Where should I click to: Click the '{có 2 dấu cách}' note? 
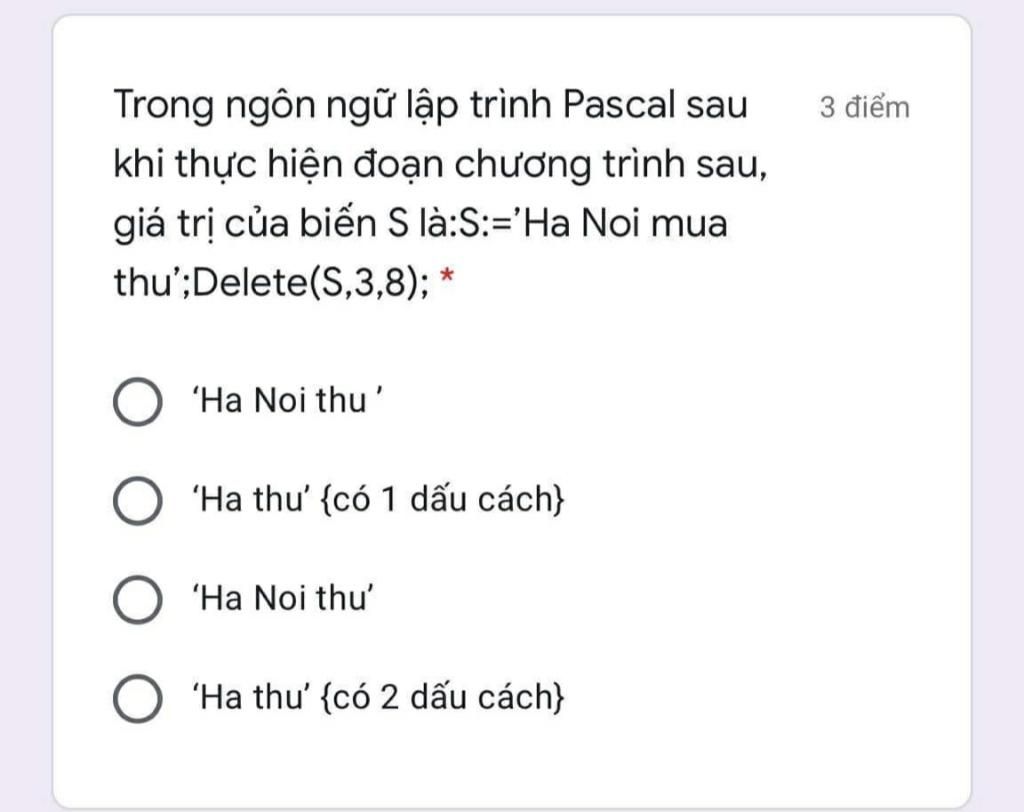click(x=443, y=697)
